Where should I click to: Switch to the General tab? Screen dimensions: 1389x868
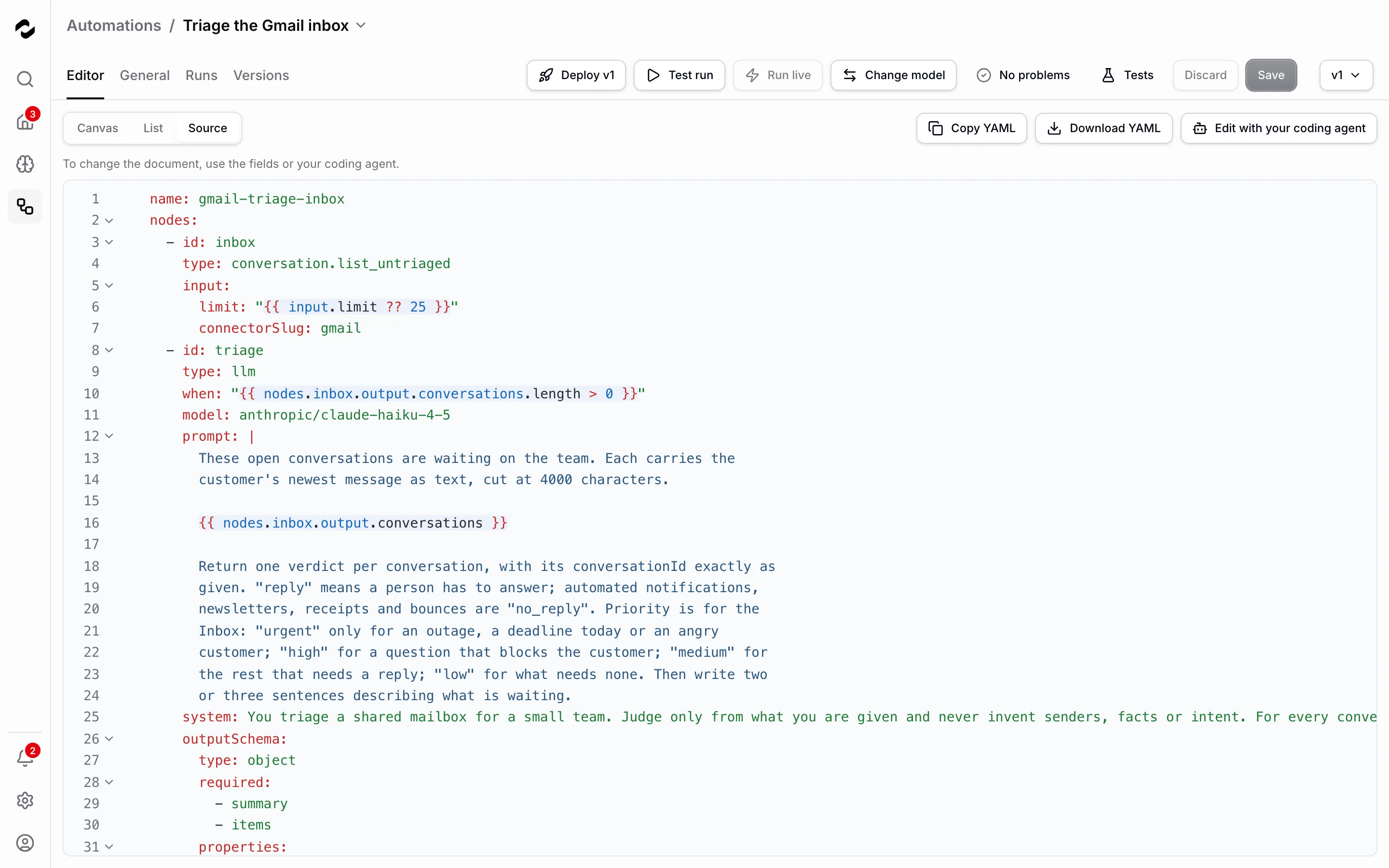coord(145,75)
